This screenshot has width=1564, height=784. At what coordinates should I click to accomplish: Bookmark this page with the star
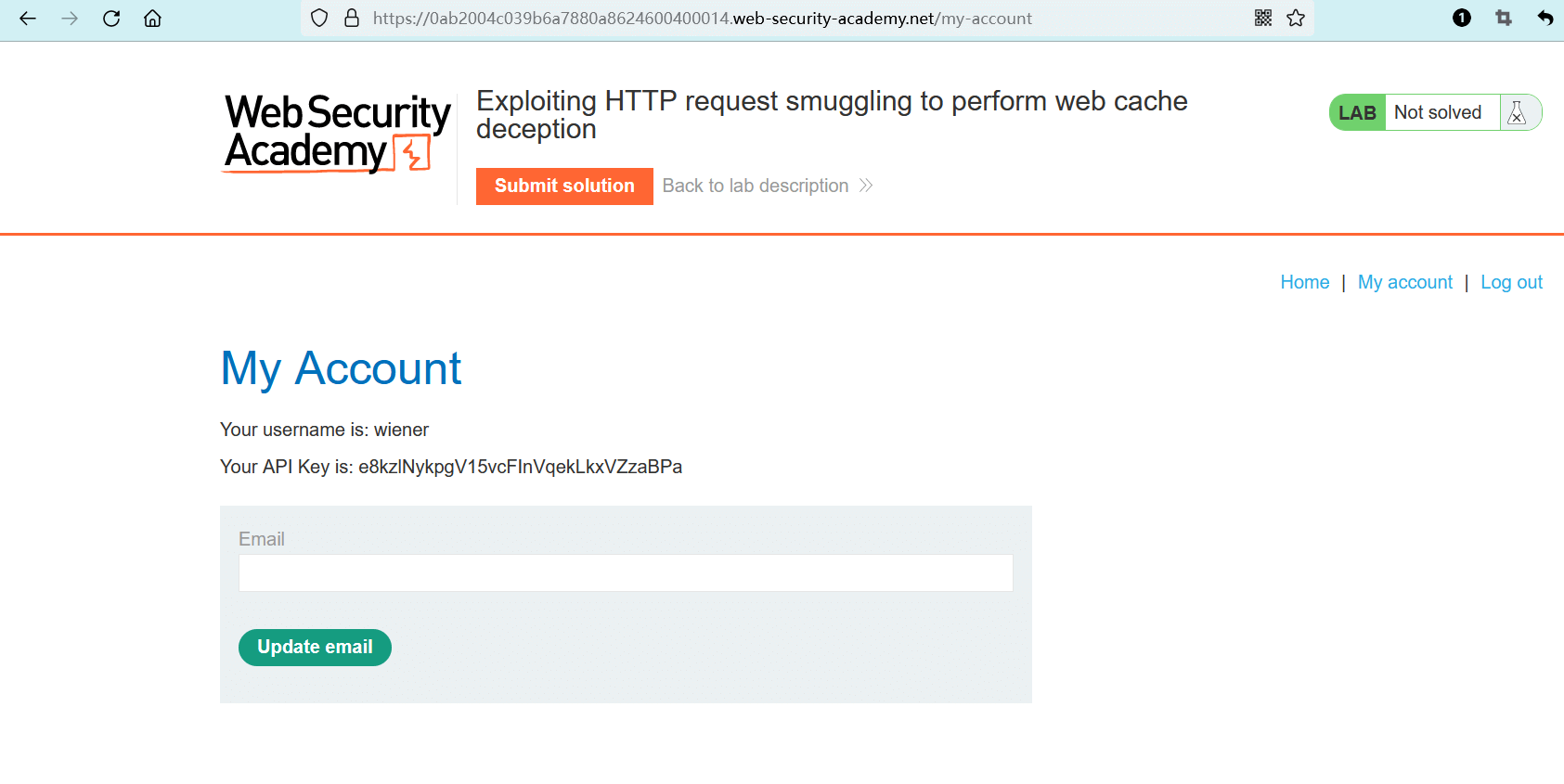coord(1296,19)
